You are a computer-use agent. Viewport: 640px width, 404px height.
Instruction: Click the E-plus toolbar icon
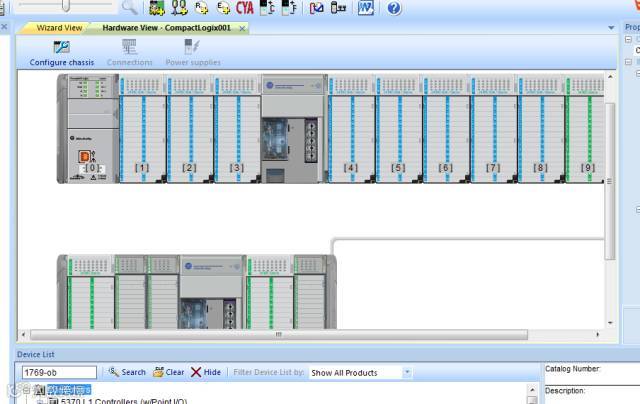[x=223, y=7]
